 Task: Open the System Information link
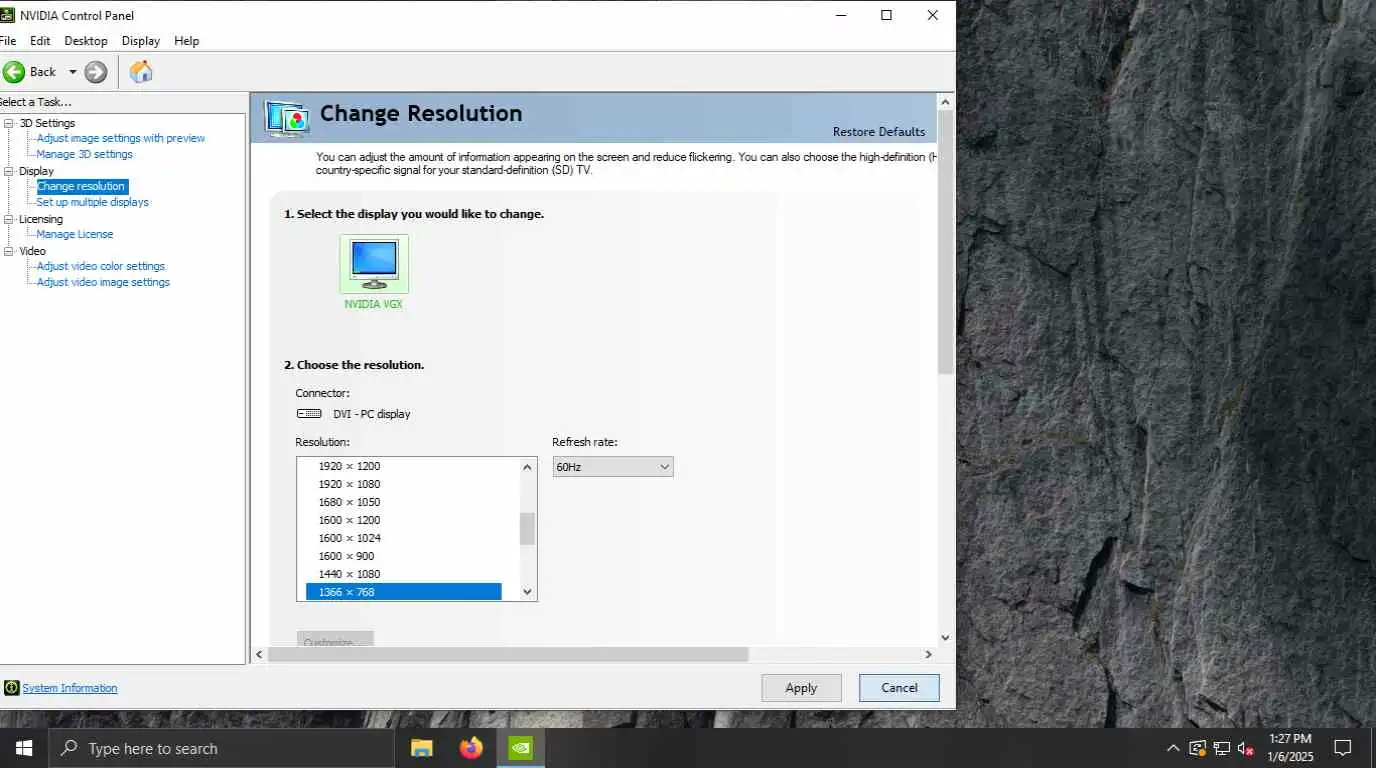coord(70,688)
